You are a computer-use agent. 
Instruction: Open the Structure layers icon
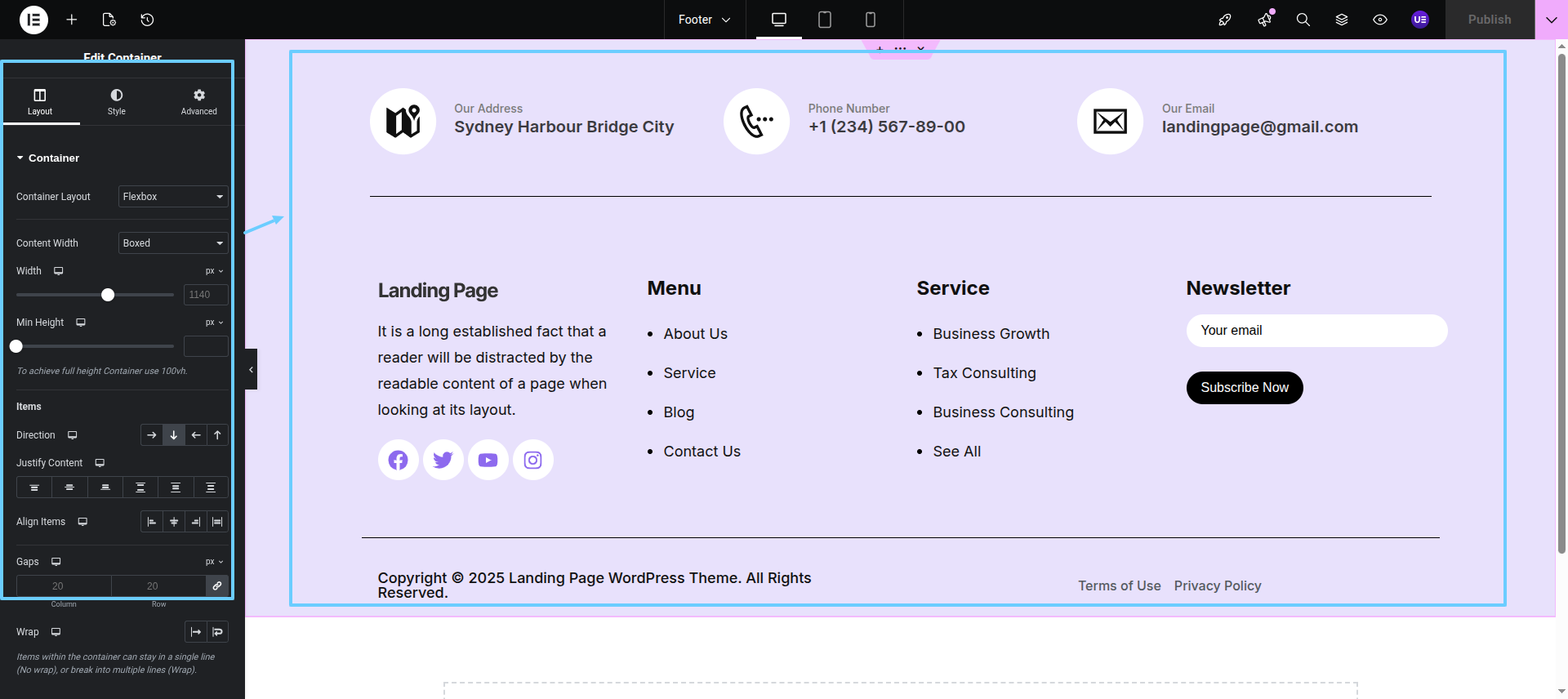click(x=1341, y=20)
